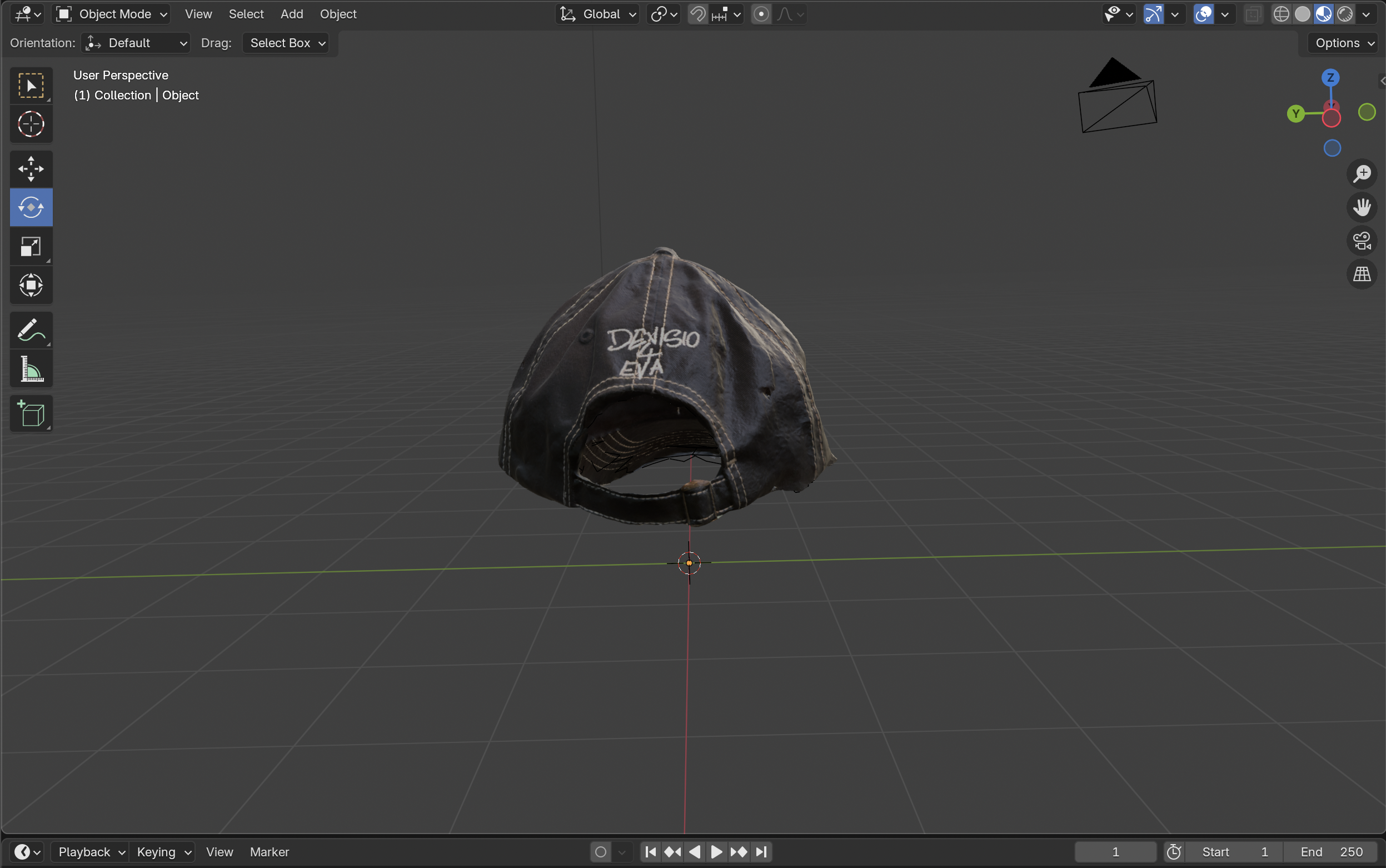
Task: Open the Playback menu
Action: click(x=89, y=852)
